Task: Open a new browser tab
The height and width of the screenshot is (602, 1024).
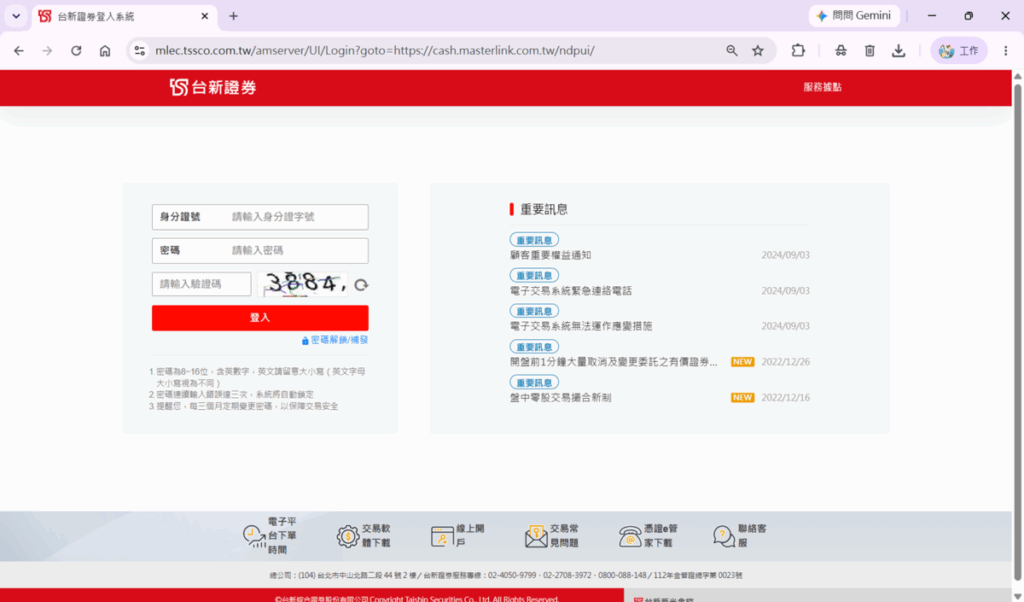Action: pyautogui.click(x=233, y=16)
